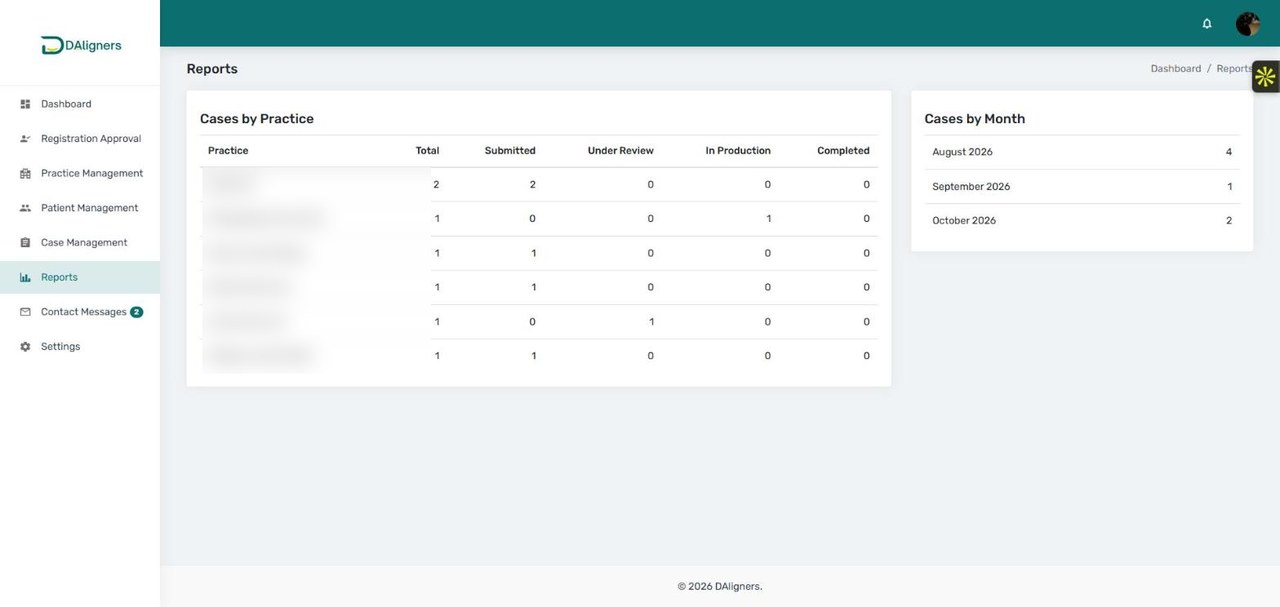This screenshot has height=607, width=1280.
Task: Click the September 2026 count of 1
Action: pos(1230,187)
